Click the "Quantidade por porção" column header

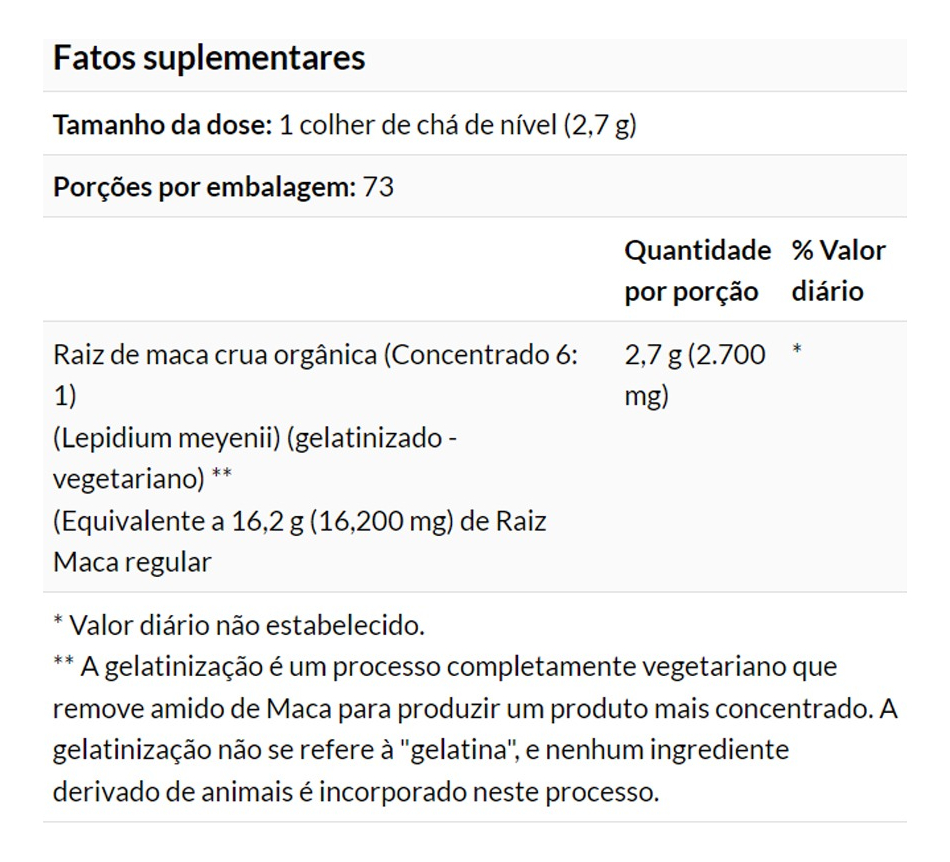click(697, 271)
